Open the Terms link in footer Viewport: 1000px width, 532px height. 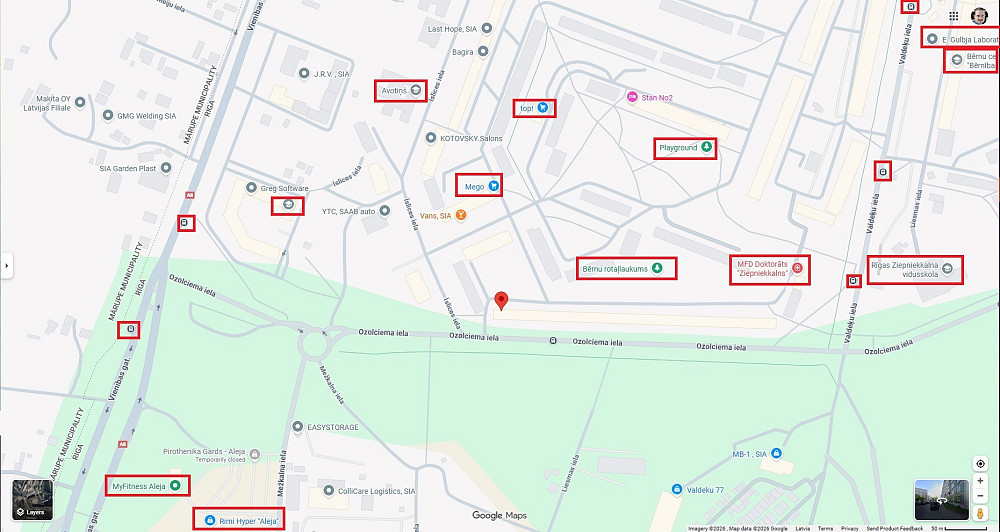click(825, 528)
